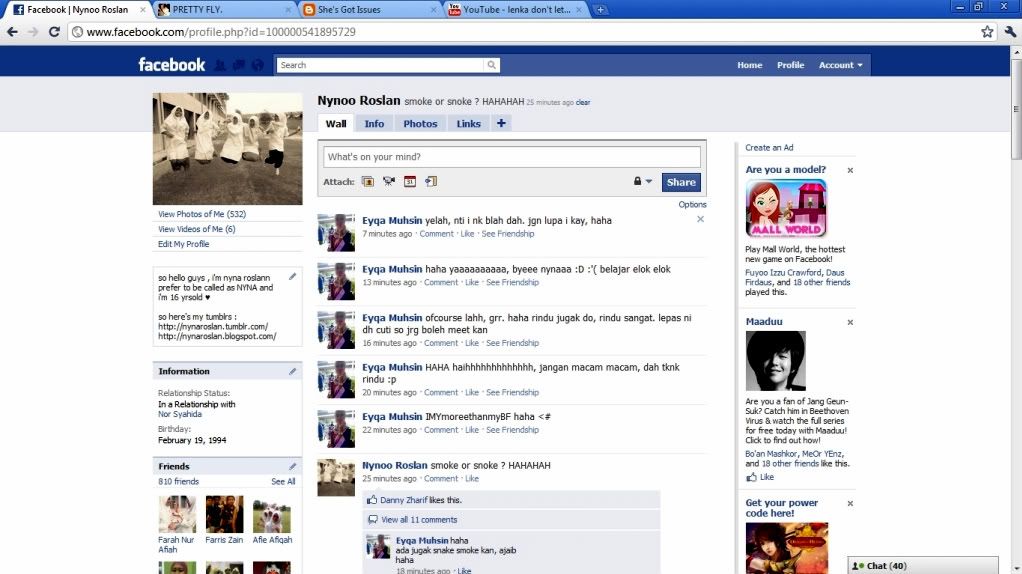Attach an event using the calendar icon
The height and width of the screenshot is (574, 1022).
410,182
